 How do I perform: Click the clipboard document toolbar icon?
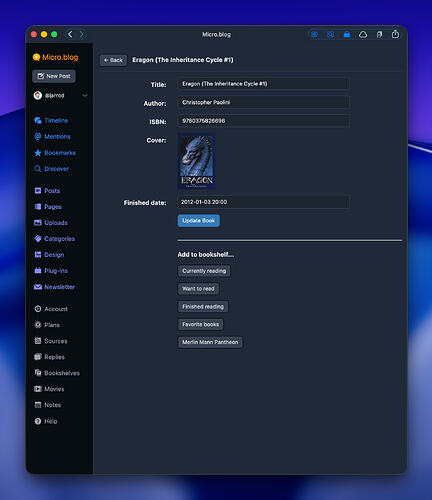pos(379,34)
